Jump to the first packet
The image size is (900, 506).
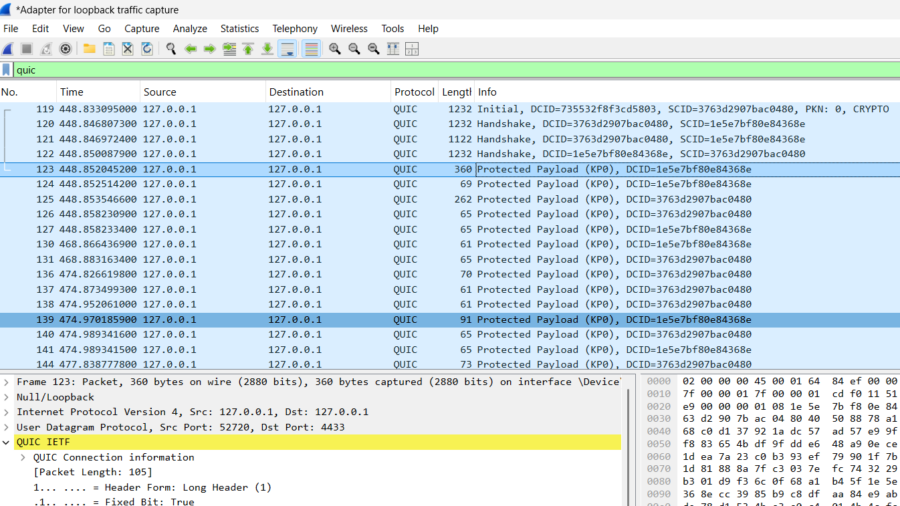[x=248, y=49]
